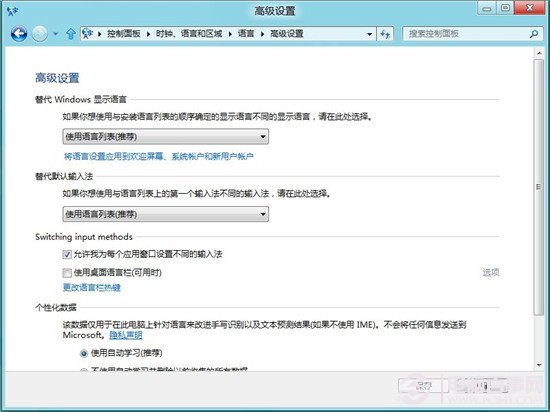The image size is (550, 412).
Task: Open recent locations arrow beside forward button
Action: (x=55, y=34)
